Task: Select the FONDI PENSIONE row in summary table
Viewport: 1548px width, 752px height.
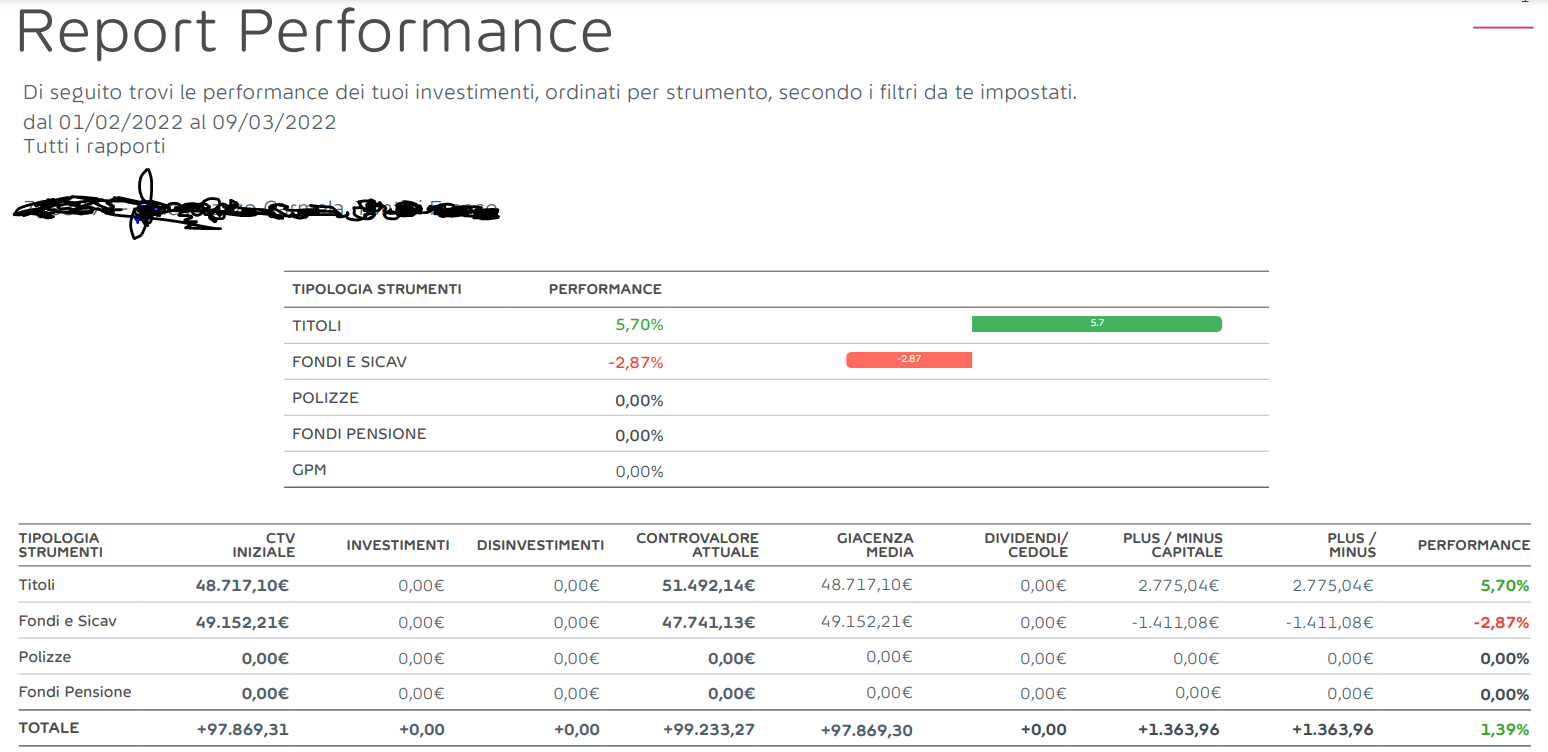Action: point(359,434)
